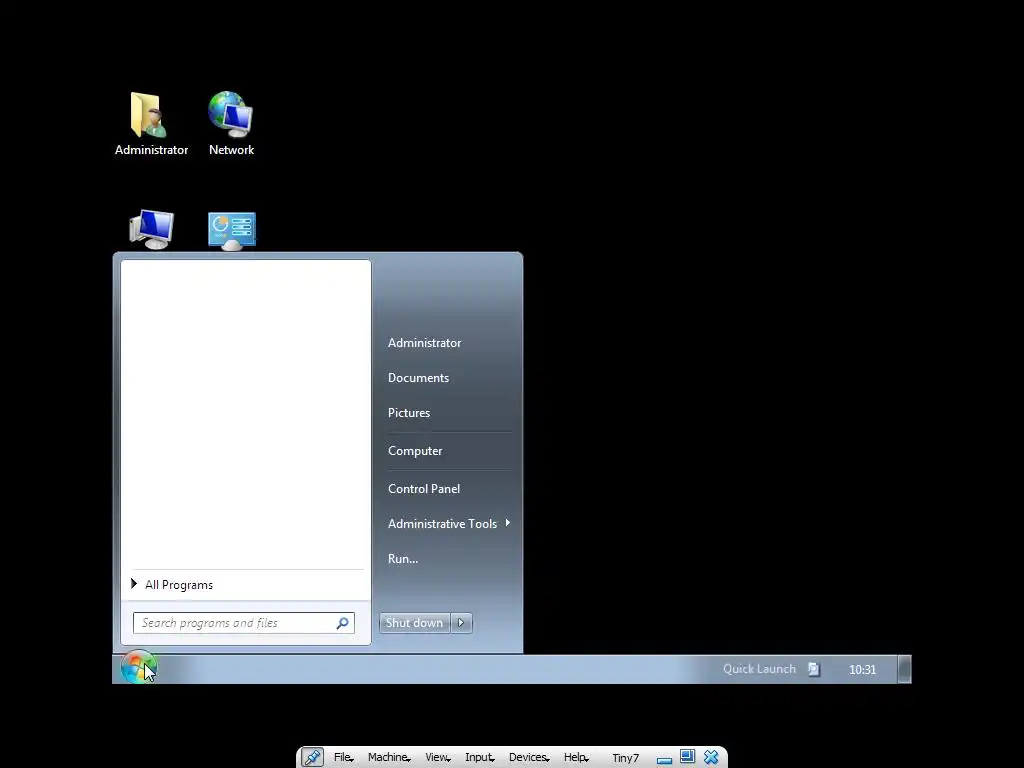Open the Computer monitor desktop icon
This screenshot has height=768, width=1024.
point(152,230)
